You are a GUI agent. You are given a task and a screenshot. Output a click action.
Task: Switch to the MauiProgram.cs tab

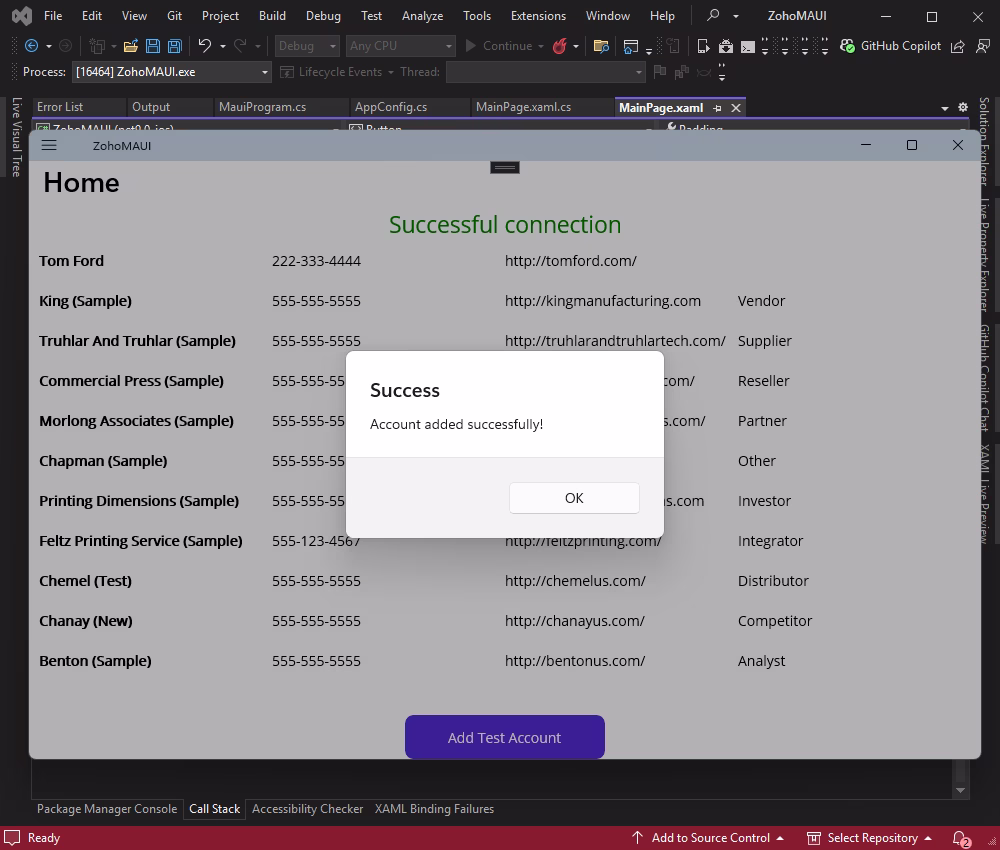click(x=262, y=107)
